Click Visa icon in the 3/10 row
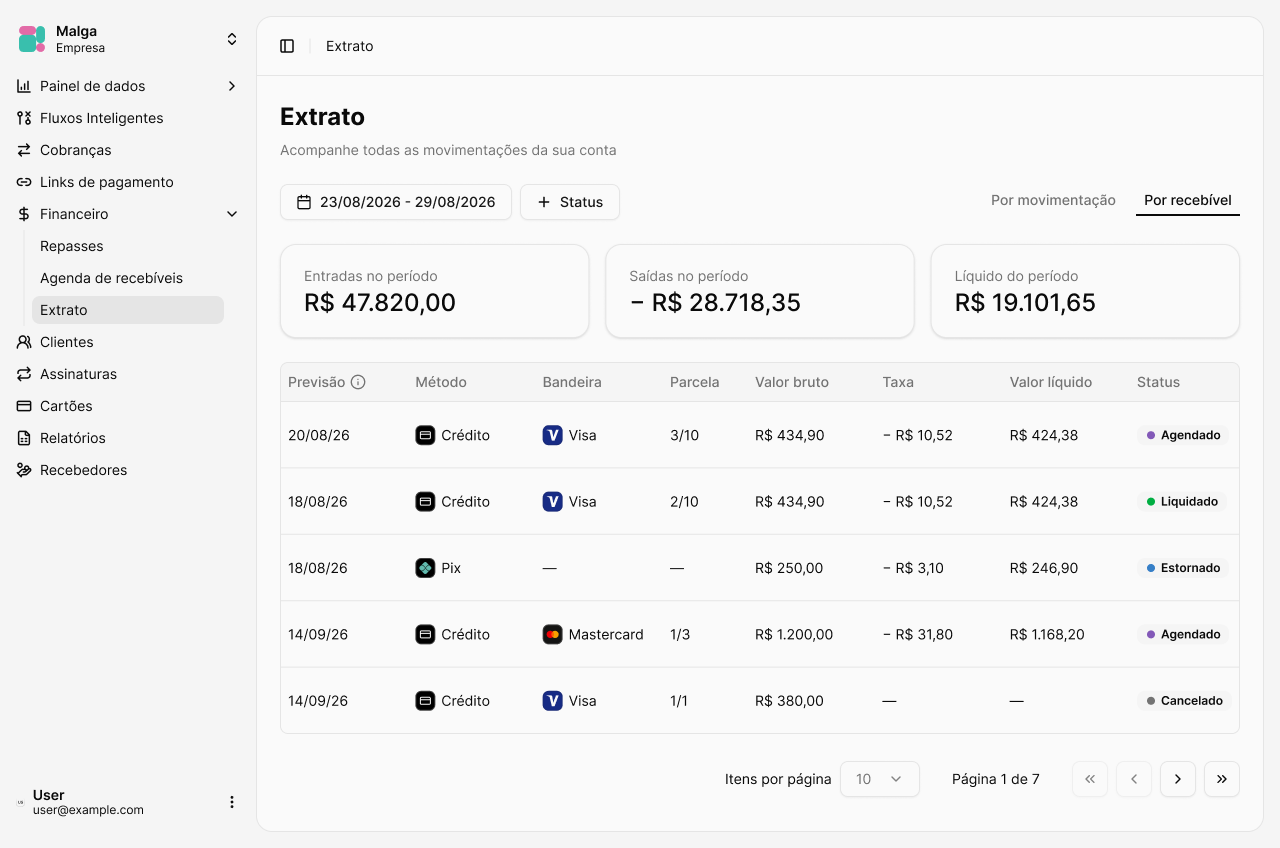 pos(552,435)
